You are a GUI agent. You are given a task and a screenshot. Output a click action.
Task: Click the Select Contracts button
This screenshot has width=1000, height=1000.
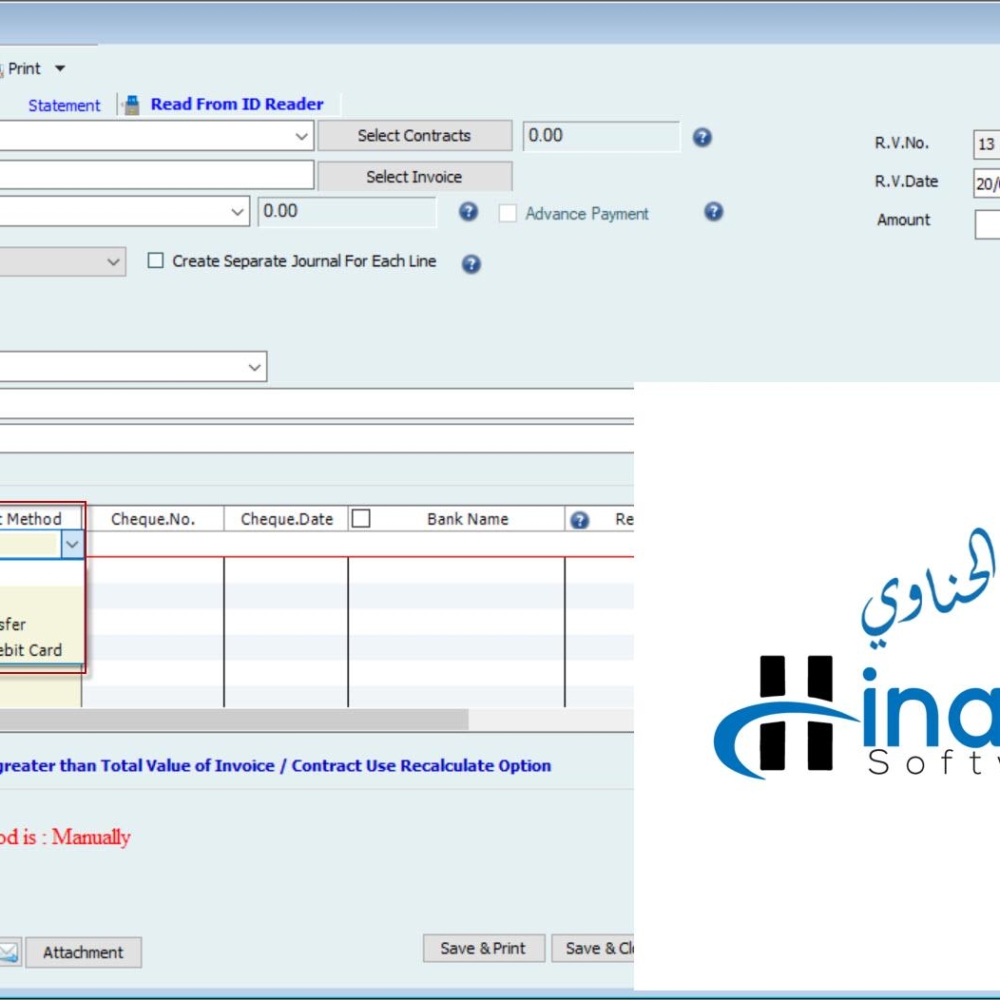coord(415,136)
